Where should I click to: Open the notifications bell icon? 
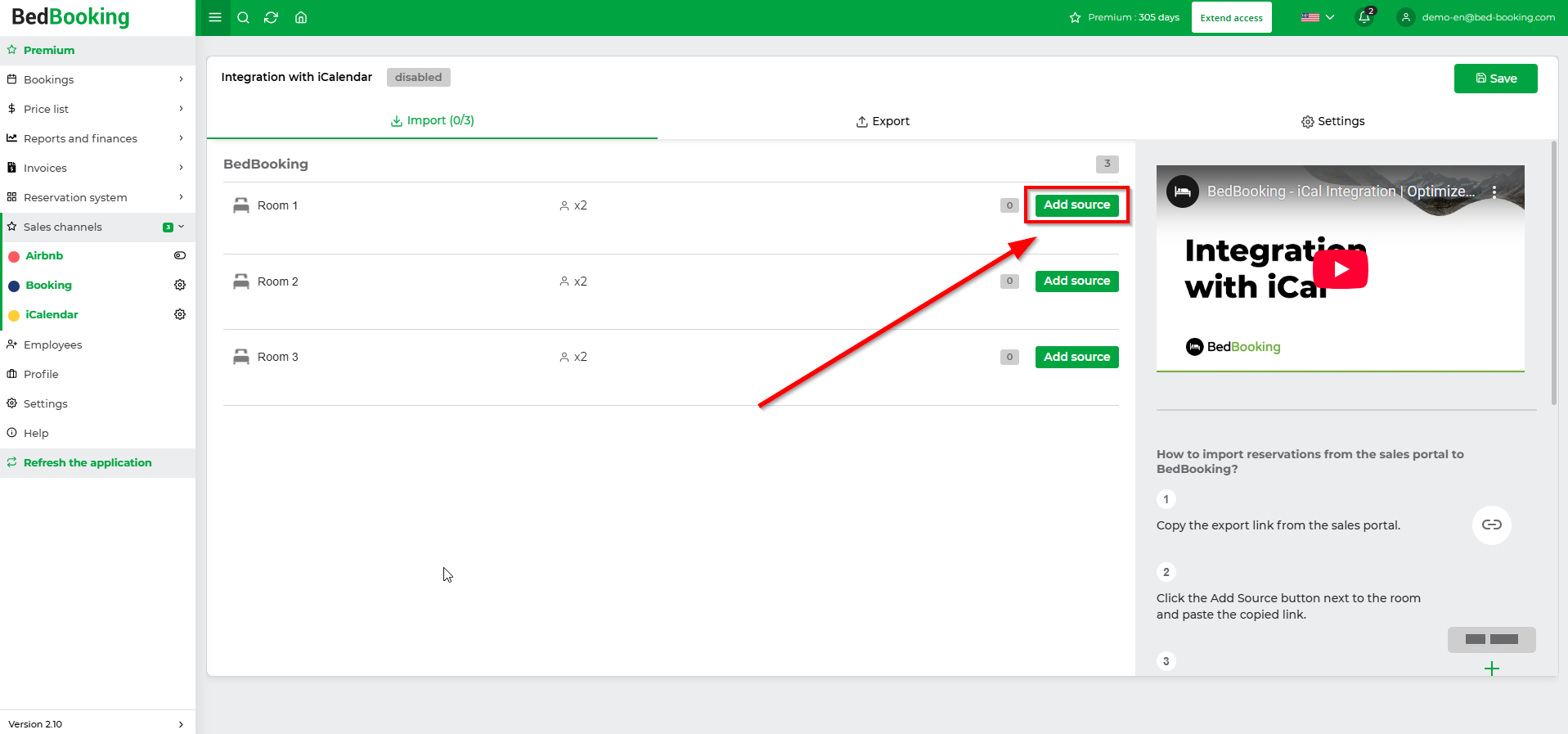coord(1364,17)
